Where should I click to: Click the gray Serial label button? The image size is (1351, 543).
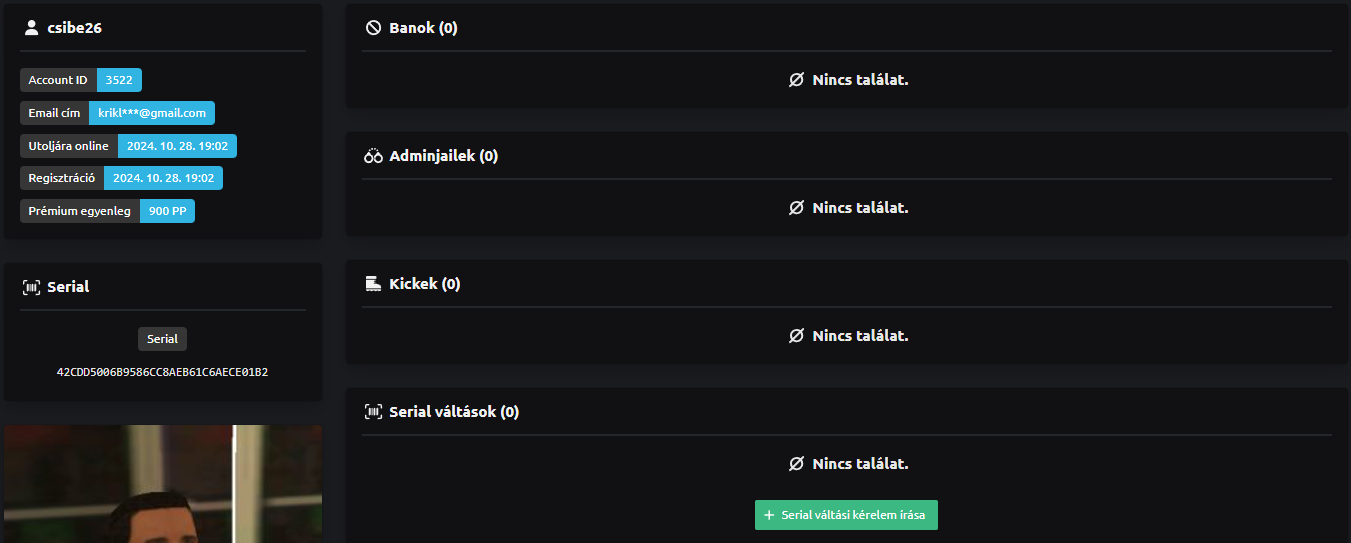(x=162, y=339)
